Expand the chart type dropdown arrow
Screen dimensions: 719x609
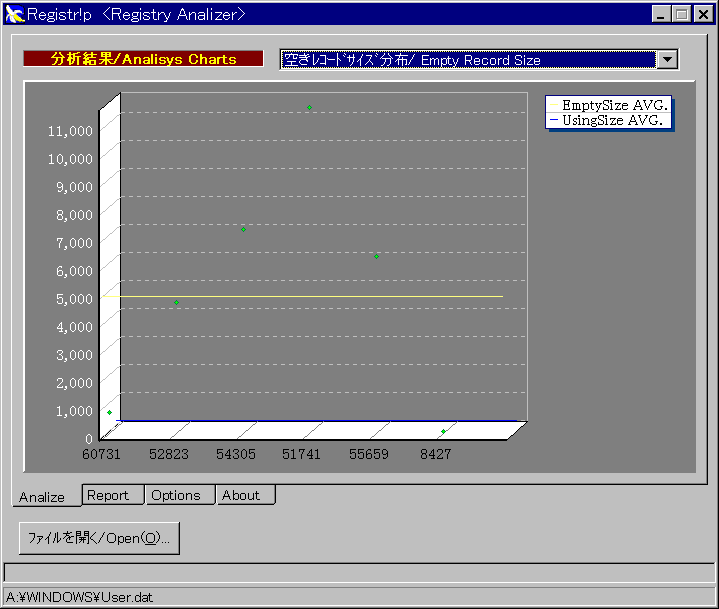668,60
